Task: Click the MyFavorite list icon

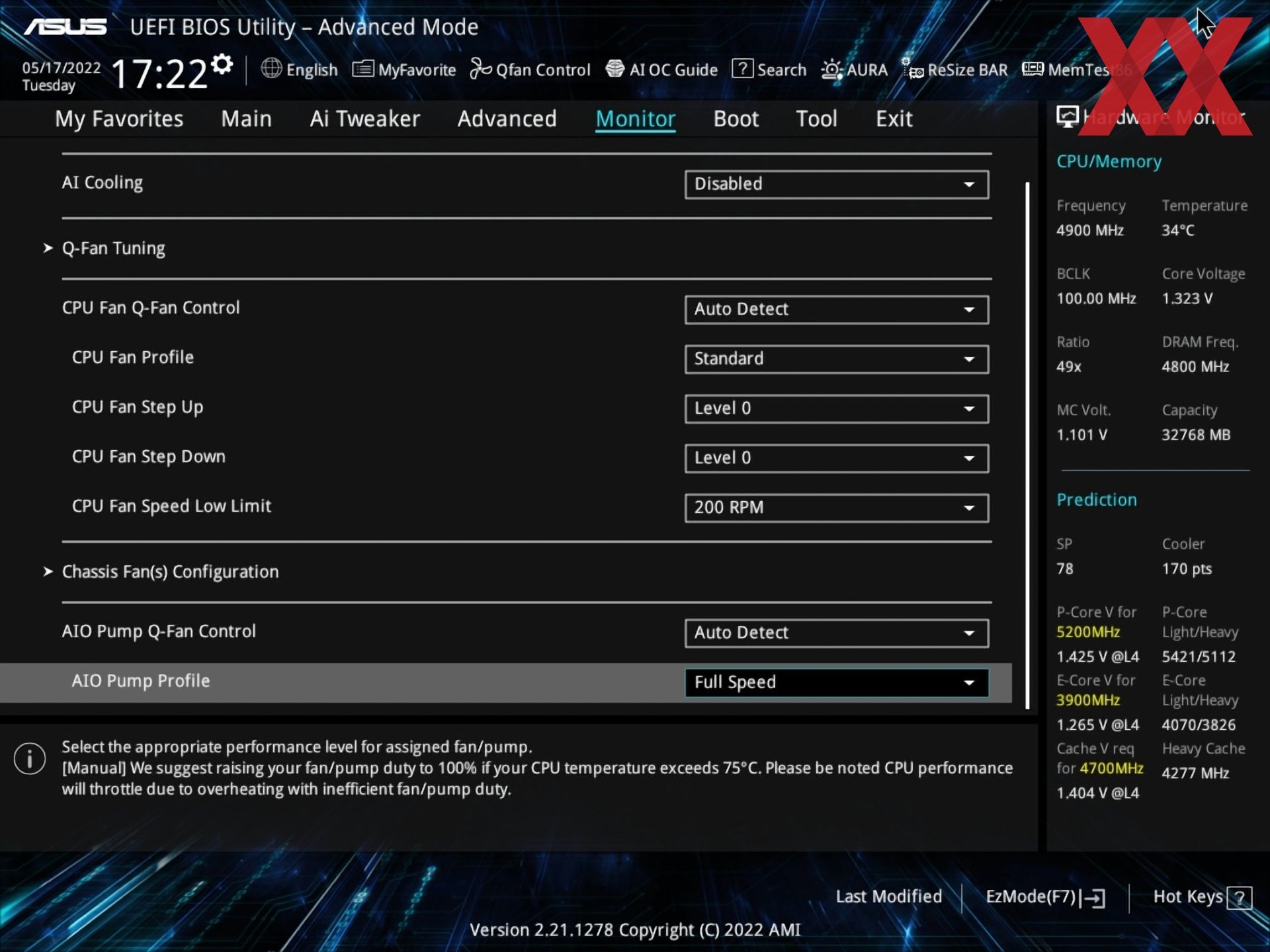Action: 363,69
